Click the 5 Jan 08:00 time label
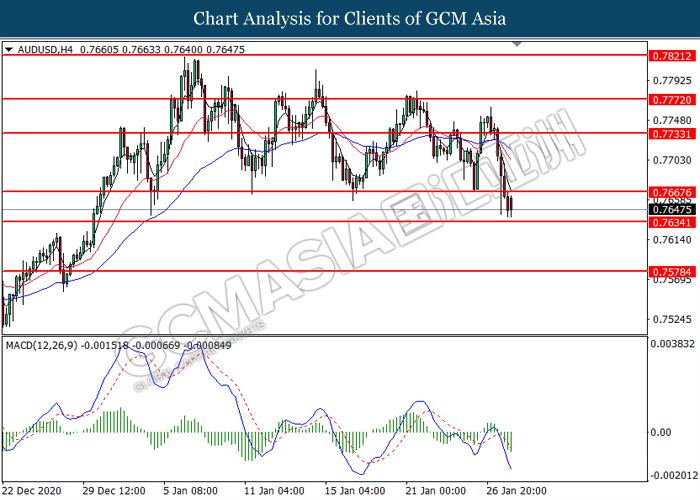This screenshot has width=700, height=500. (191, 491)
